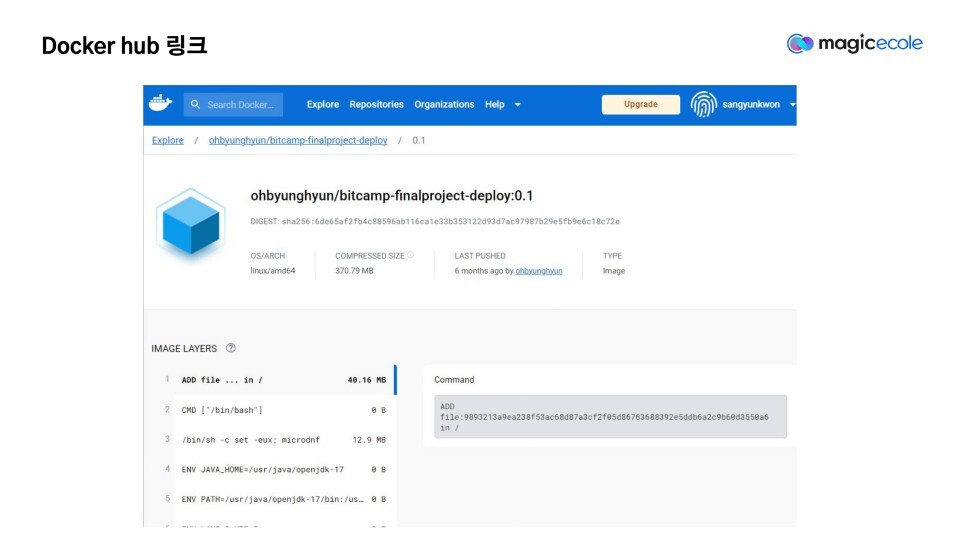Screen dimensions: 966x544
Task: Follow the Explore breadcrumb link
Action: click(x=168, y=140)
